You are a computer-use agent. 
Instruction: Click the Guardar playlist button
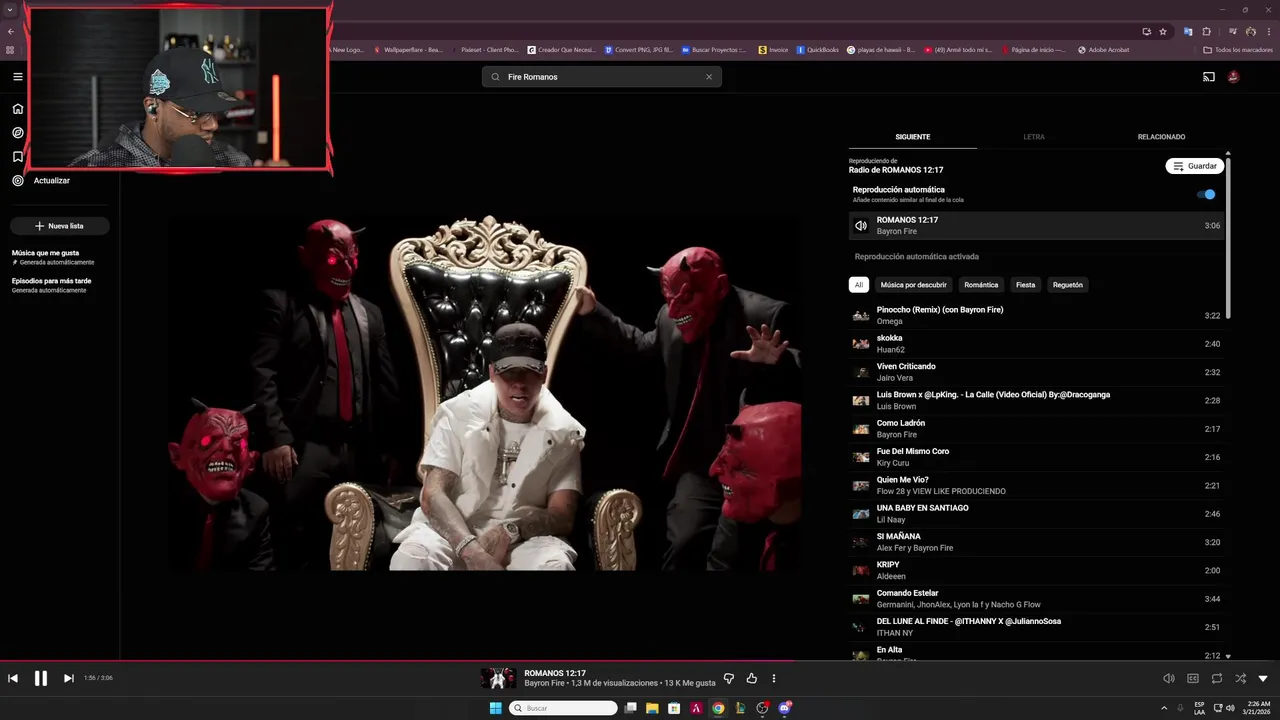coord(1194,166)
